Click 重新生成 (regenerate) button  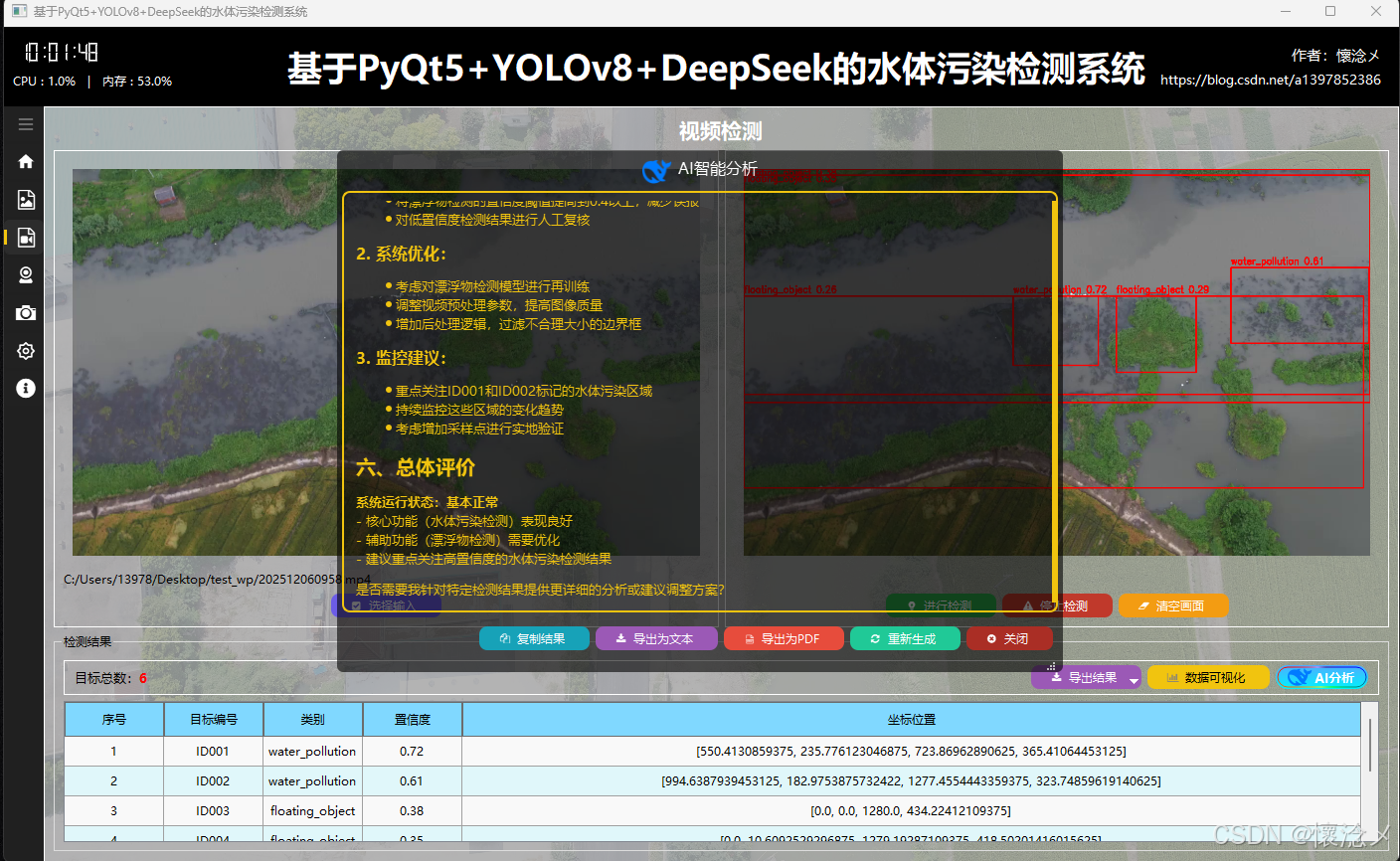tap(905, 638)
